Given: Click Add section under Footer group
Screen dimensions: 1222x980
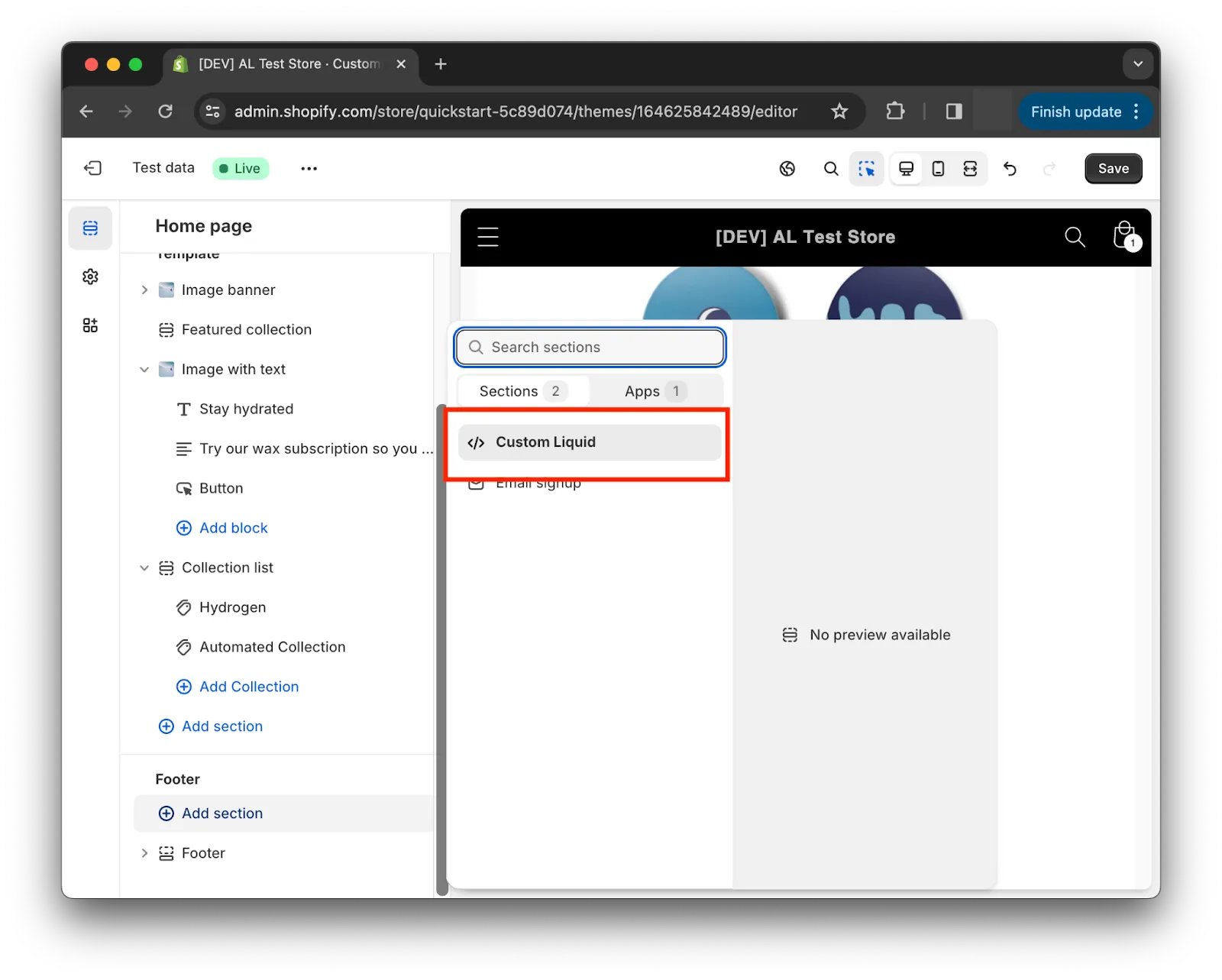Looking at the screenshot, I should coord(283,813).
